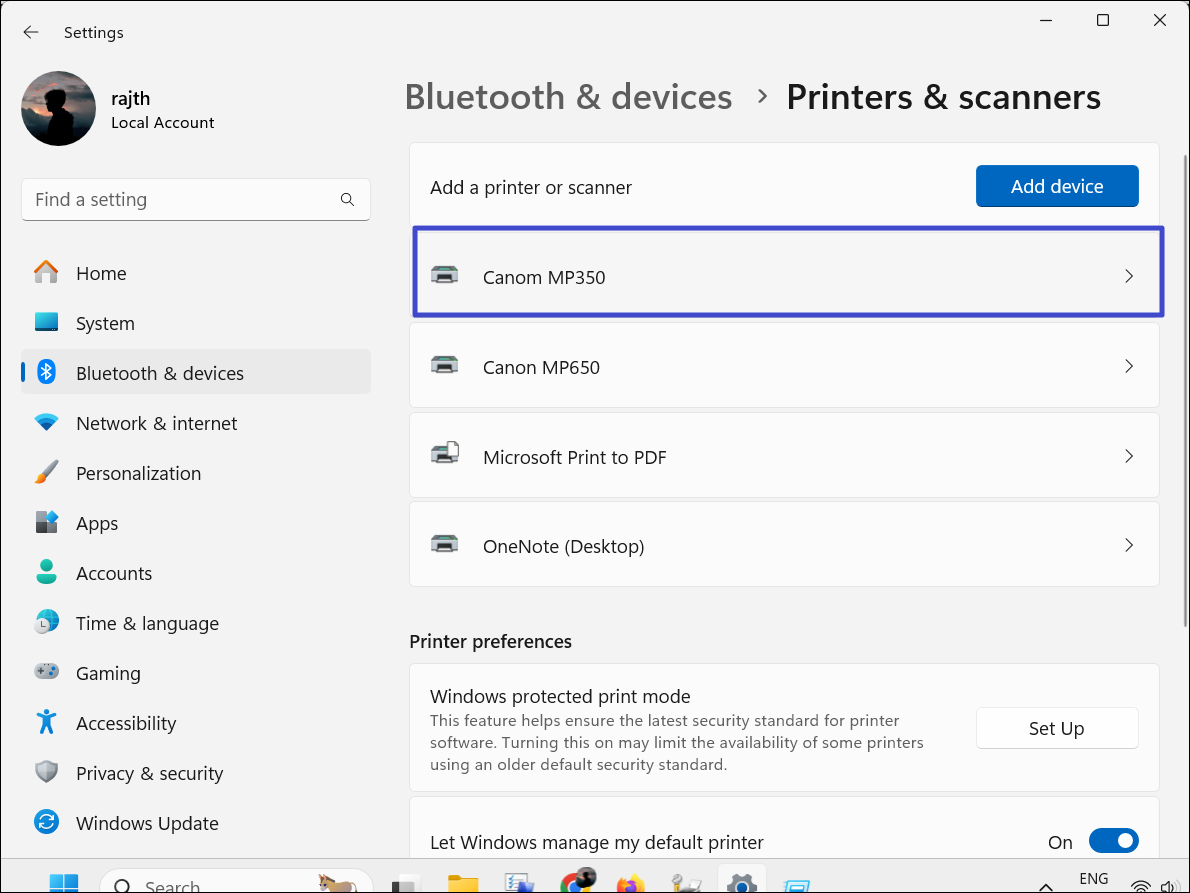Open Personalization via paintbrush icon
The image size is (1190, 893).
tap(46, 473)
